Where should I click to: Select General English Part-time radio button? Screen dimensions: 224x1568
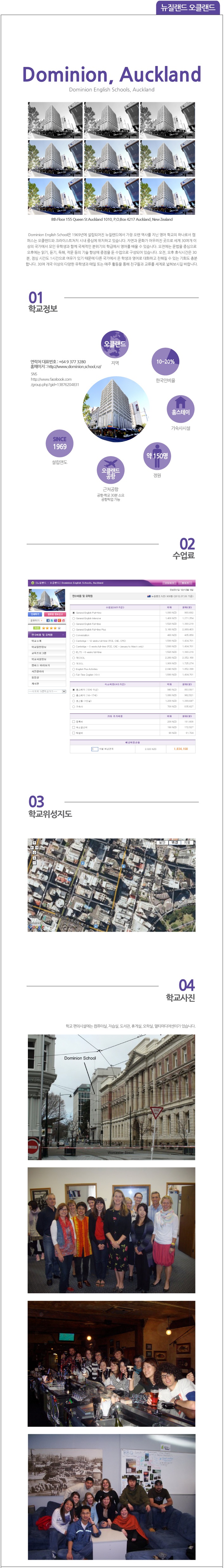74,613
